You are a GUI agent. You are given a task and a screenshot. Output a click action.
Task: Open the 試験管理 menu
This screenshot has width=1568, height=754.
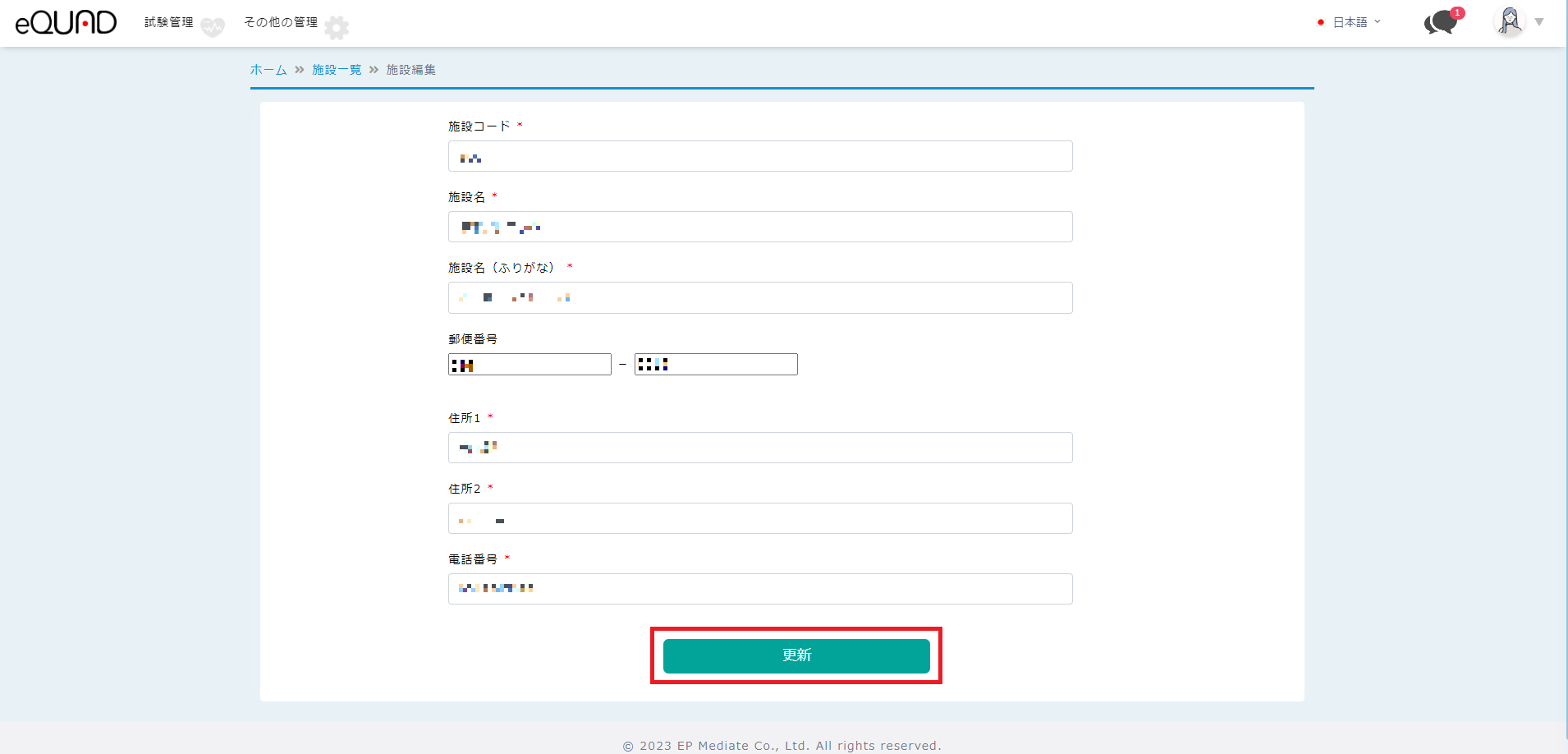pyautogui.click(x=169, y=22)
